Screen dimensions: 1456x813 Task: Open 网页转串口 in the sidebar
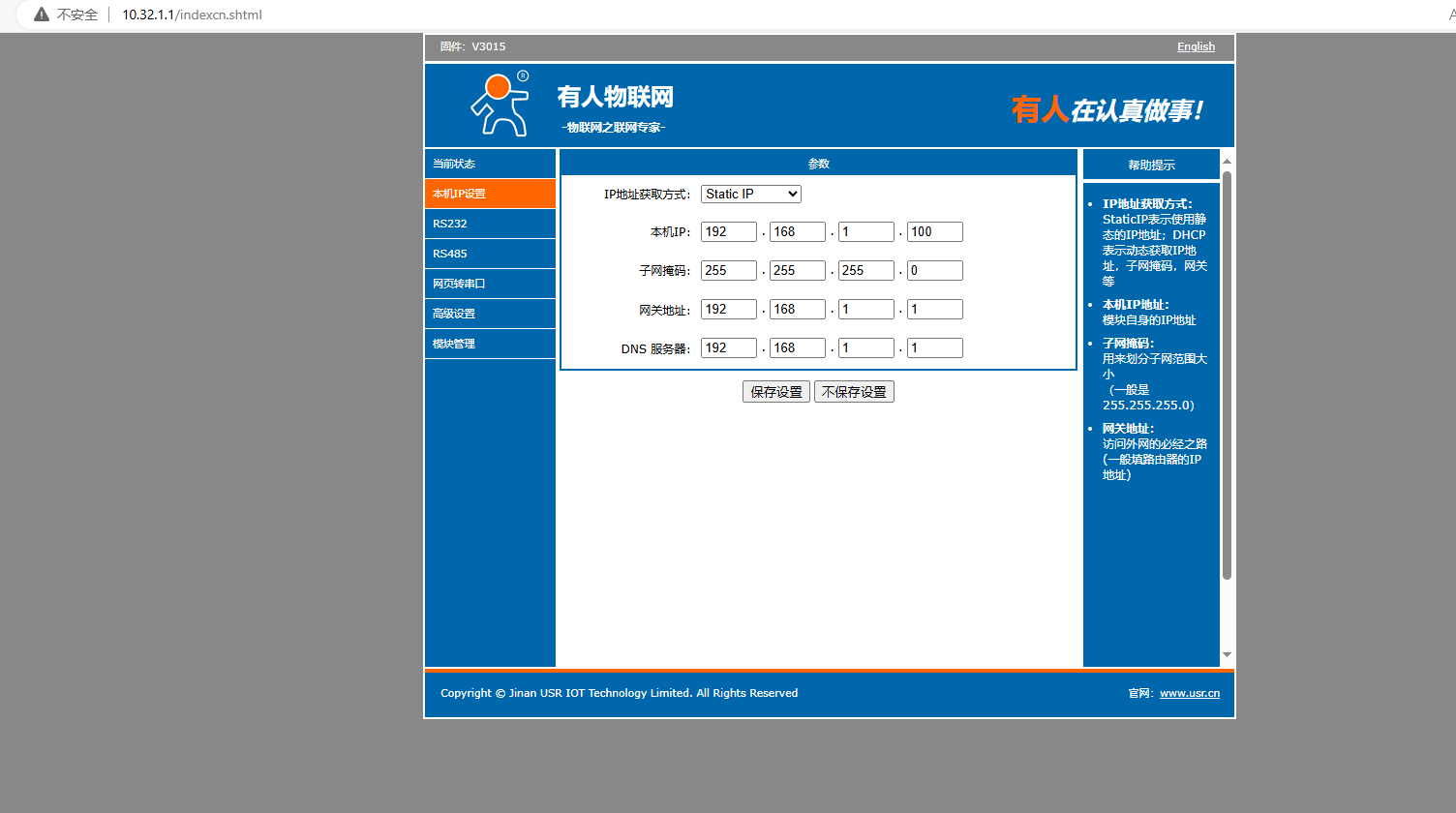click(x=490, y=284)
